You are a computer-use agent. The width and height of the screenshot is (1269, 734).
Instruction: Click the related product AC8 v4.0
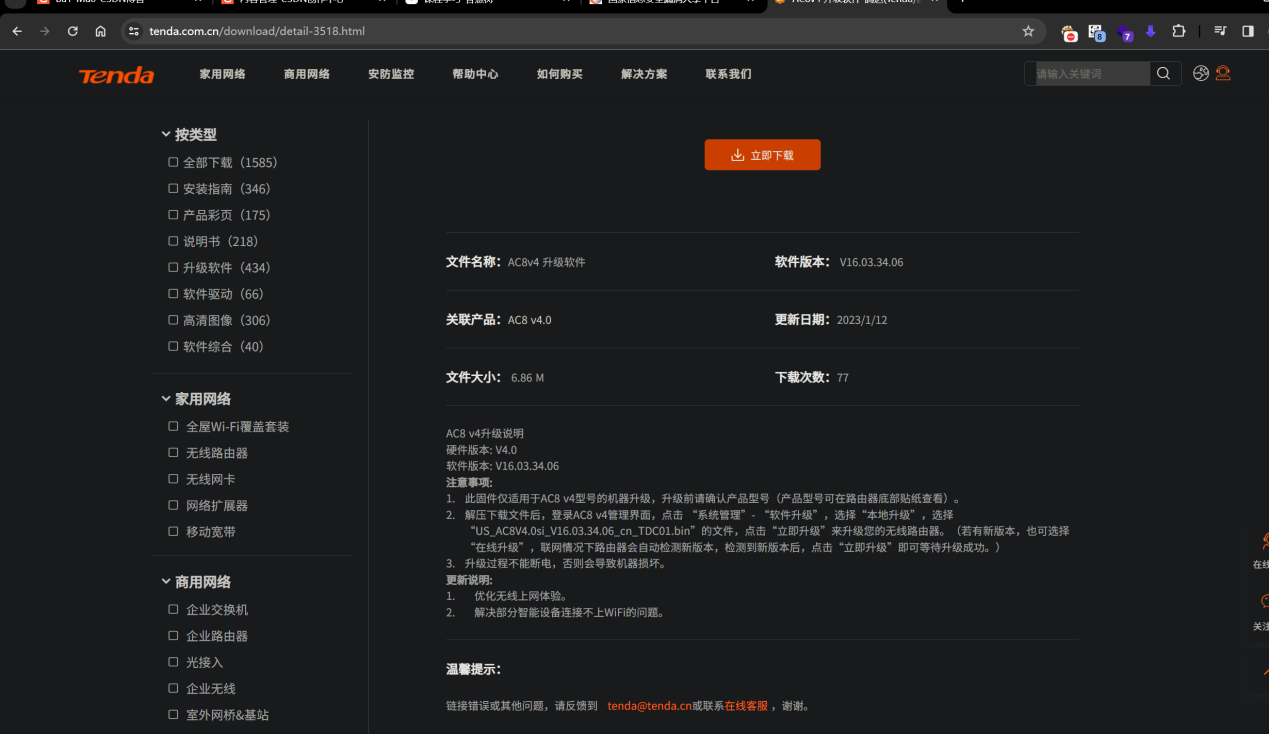[x=529, y=320]
